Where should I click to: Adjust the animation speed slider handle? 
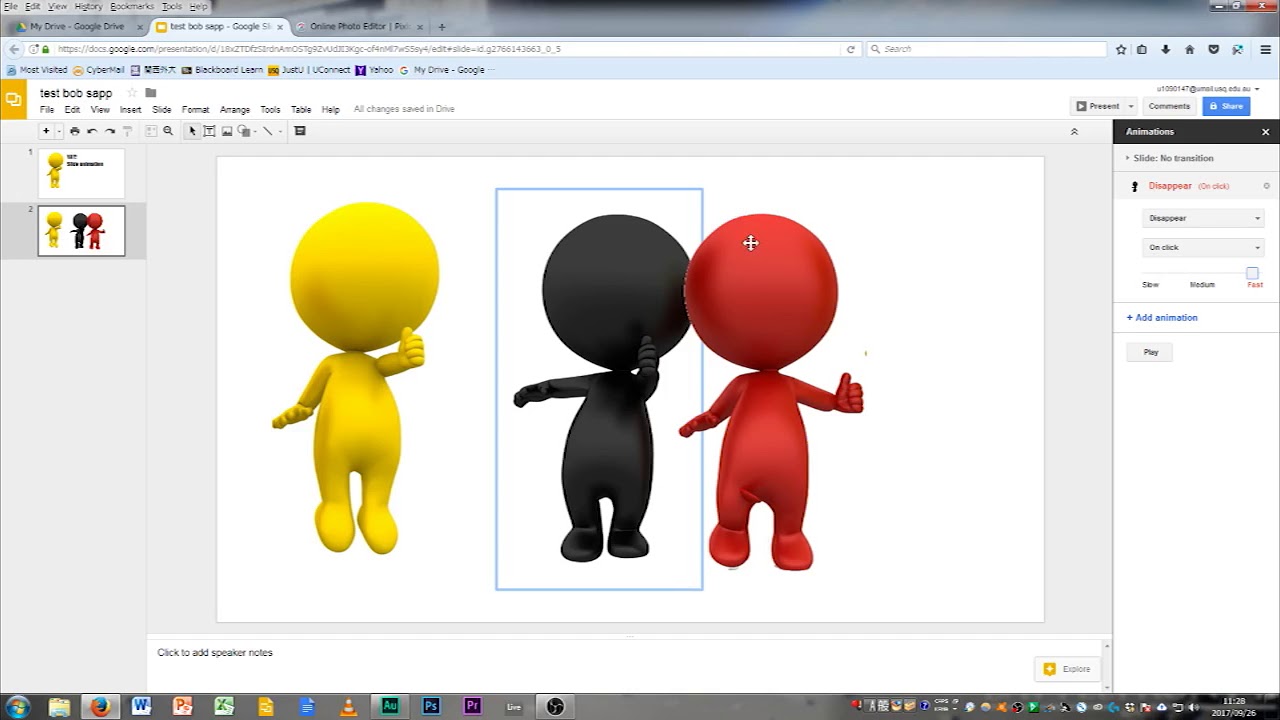[x=1252, y=273]
